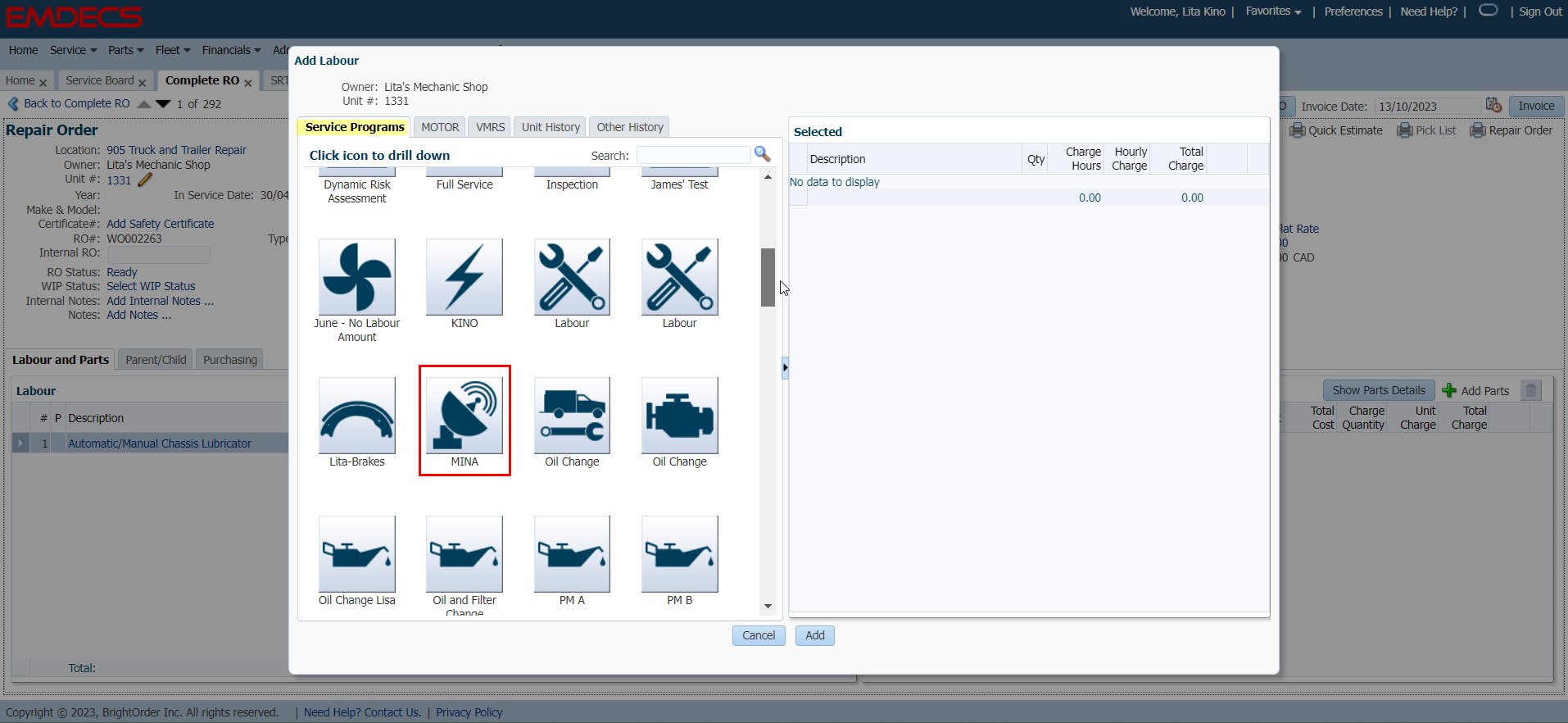Switch to the VMRS tab
The image size is (1568, 723).
[x=490, y=127]
